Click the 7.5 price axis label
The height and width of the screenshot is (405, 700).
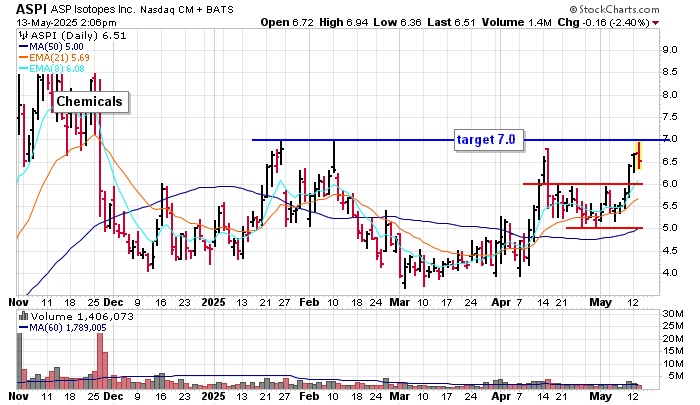click(x=669, y=117)
